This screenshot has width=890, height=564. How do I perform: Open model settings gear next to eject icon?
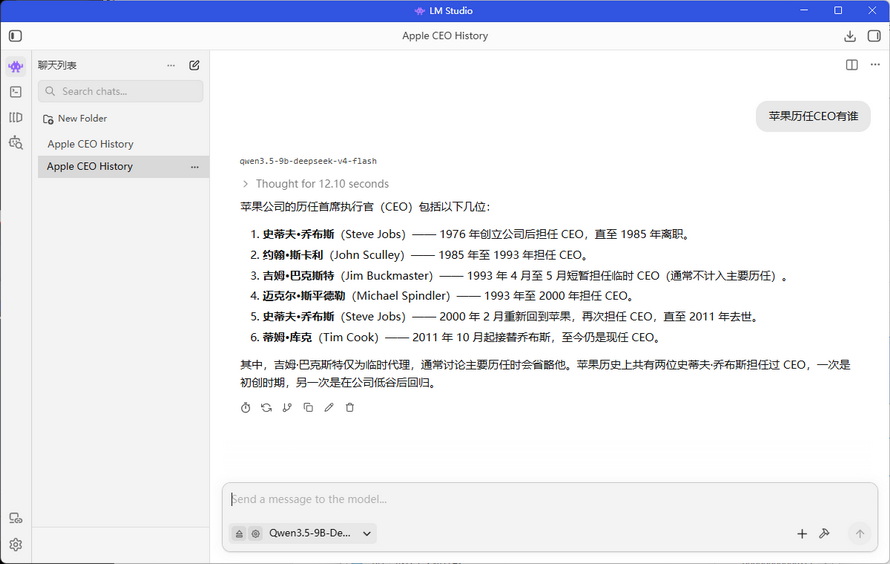click(256, 533)
